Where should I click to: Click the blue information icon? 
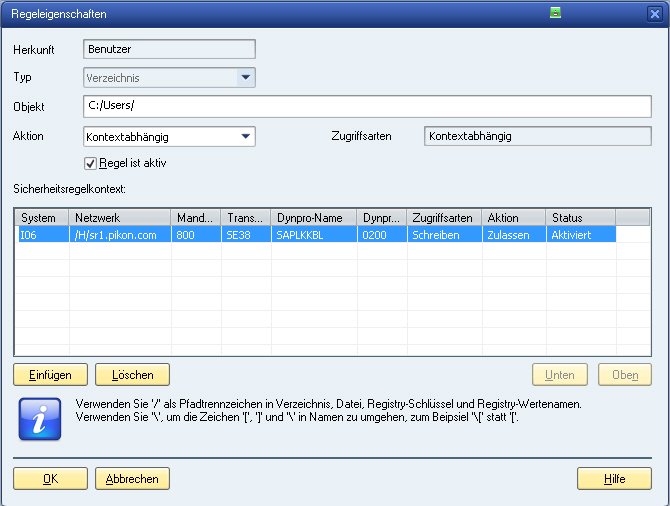tap(40, 419)
